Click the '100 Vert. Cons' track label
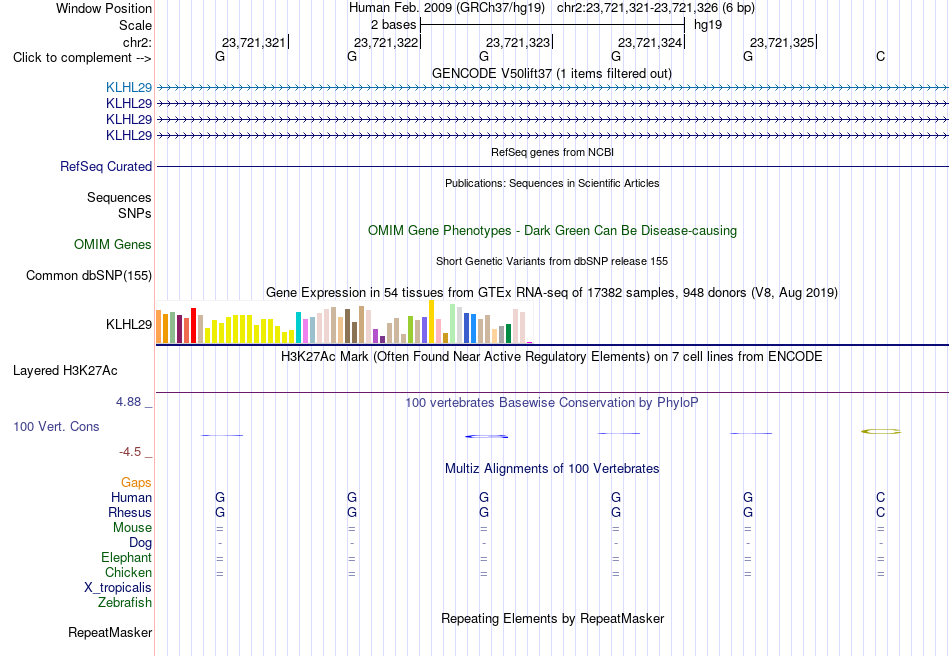 (x=56, y=426)
